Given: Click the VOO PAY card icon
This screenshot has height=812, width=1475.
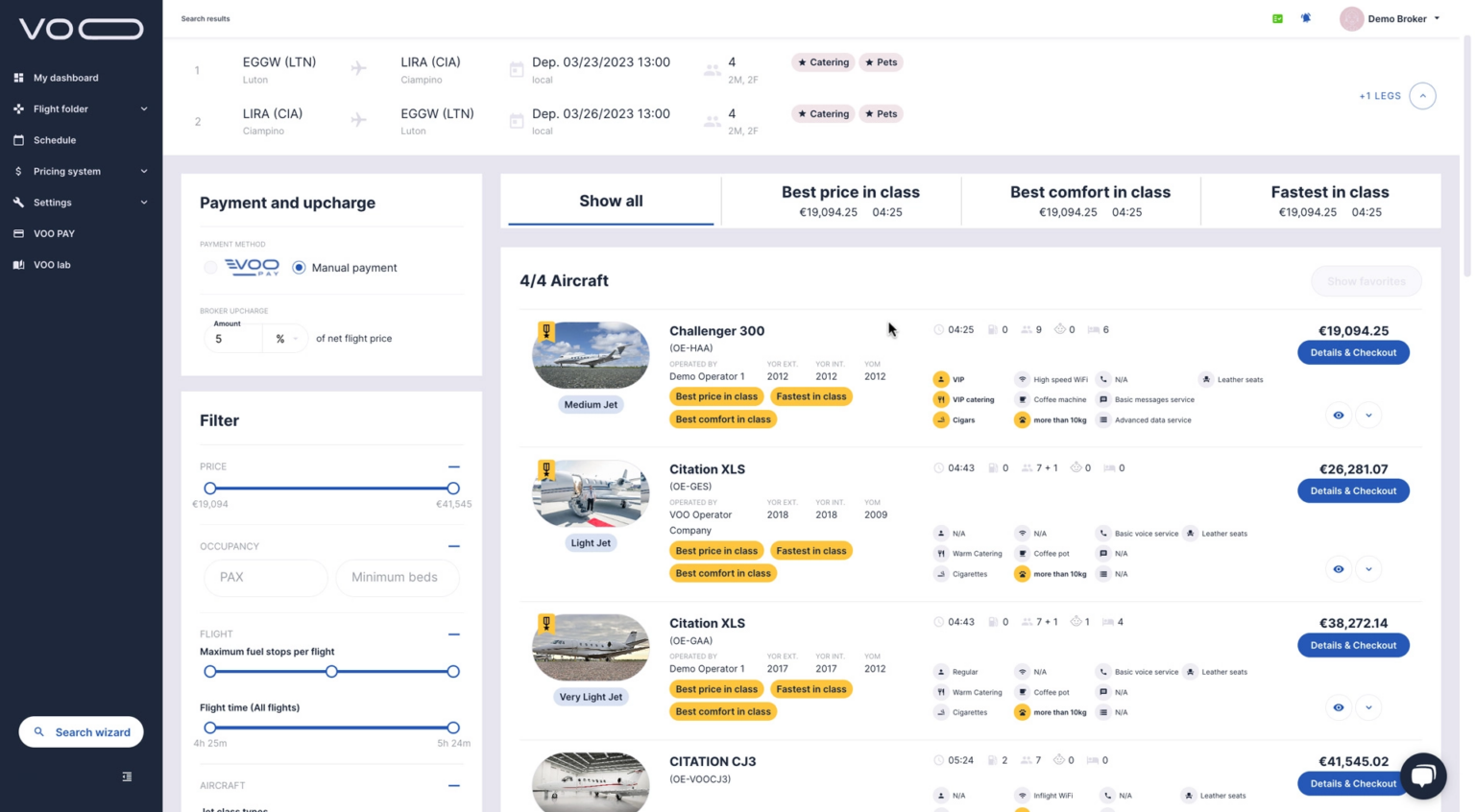Looking at the screenshot, I should (x=18, y=233).
